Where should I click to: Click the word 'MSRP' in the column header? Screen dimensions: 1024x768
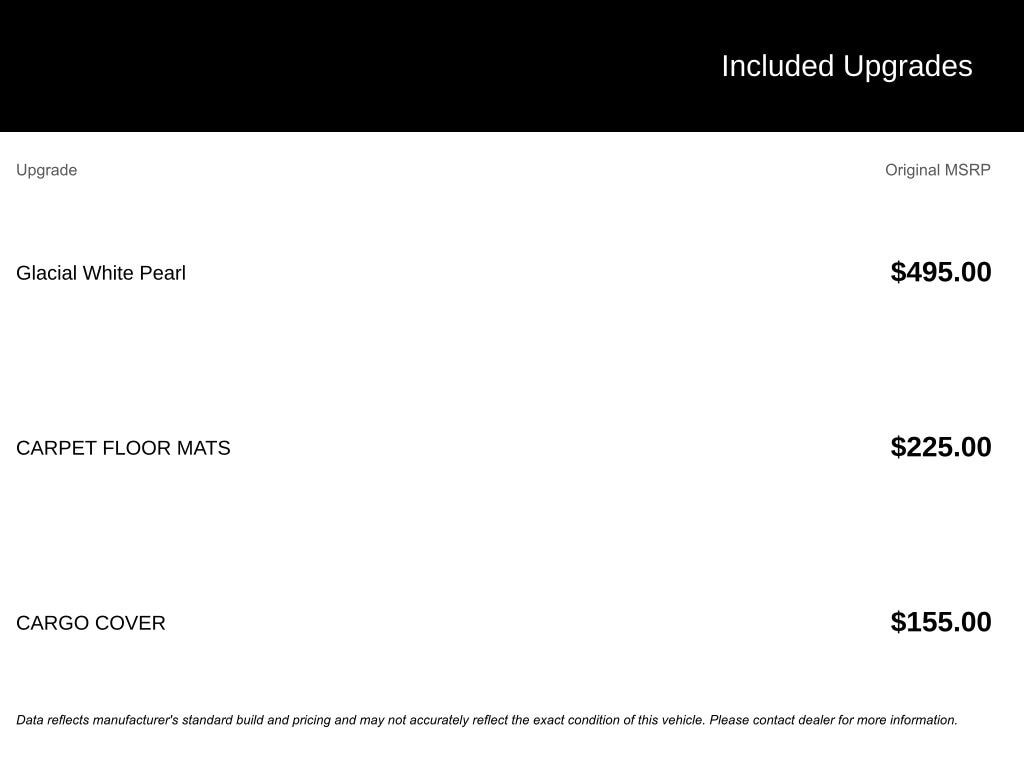(966, 170)
